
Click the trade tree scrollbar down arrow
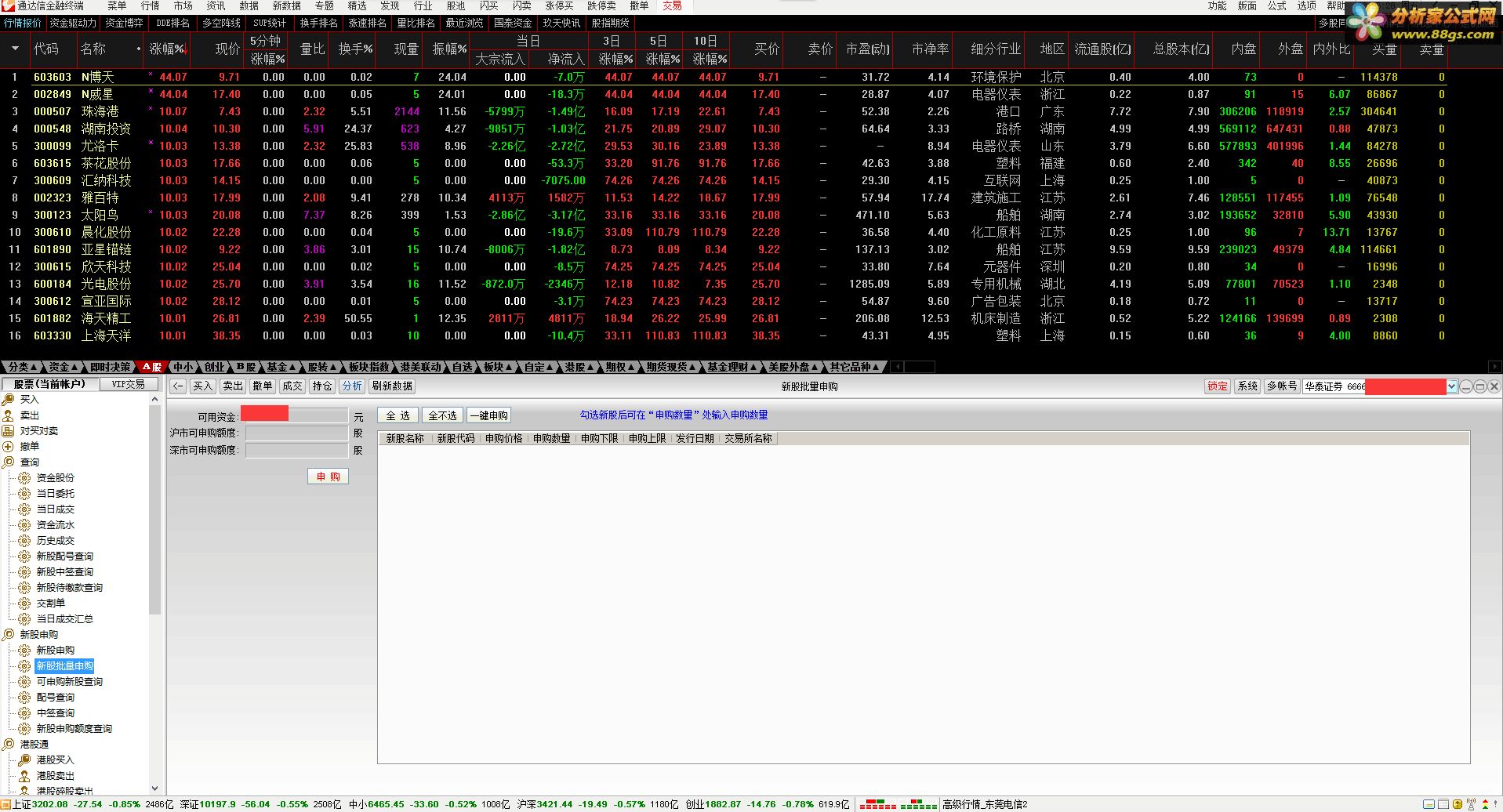[154, 788]
